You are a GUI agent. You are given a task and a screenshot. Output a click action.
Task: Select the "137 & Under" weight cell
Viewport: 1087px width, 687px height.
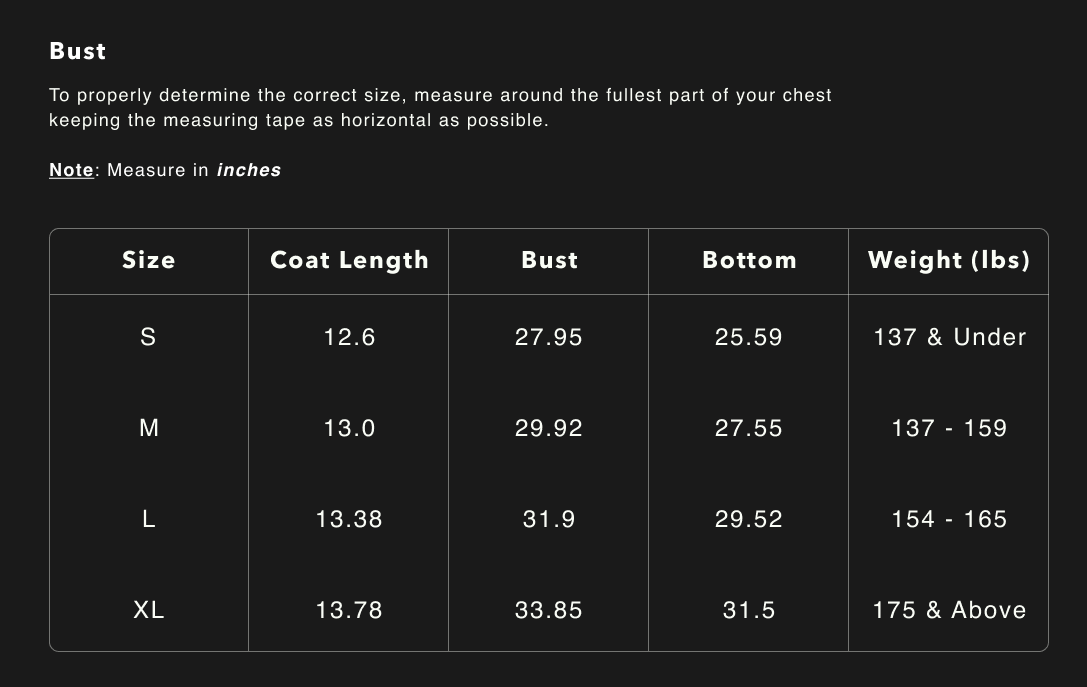949,337
